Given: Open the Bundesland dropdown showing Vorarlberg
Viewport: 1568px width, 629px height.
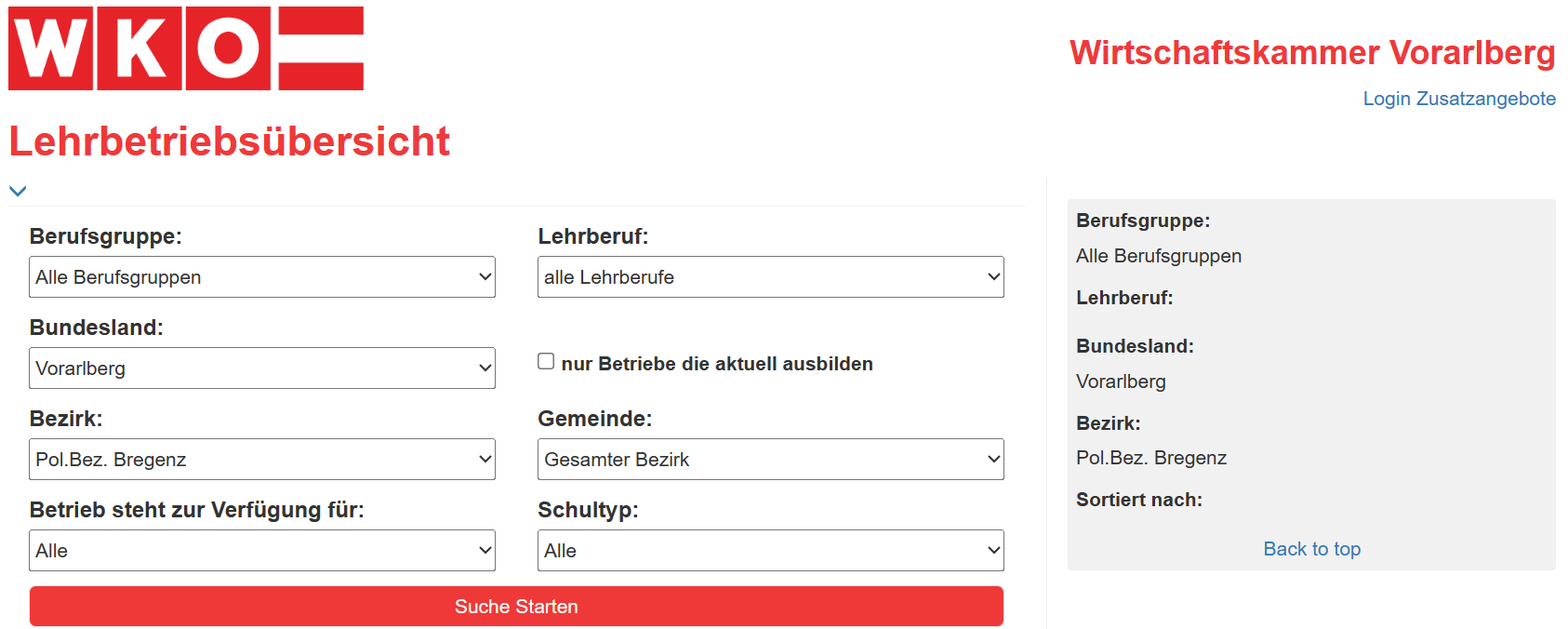Looking at the screenshot, I should point(262,368).
